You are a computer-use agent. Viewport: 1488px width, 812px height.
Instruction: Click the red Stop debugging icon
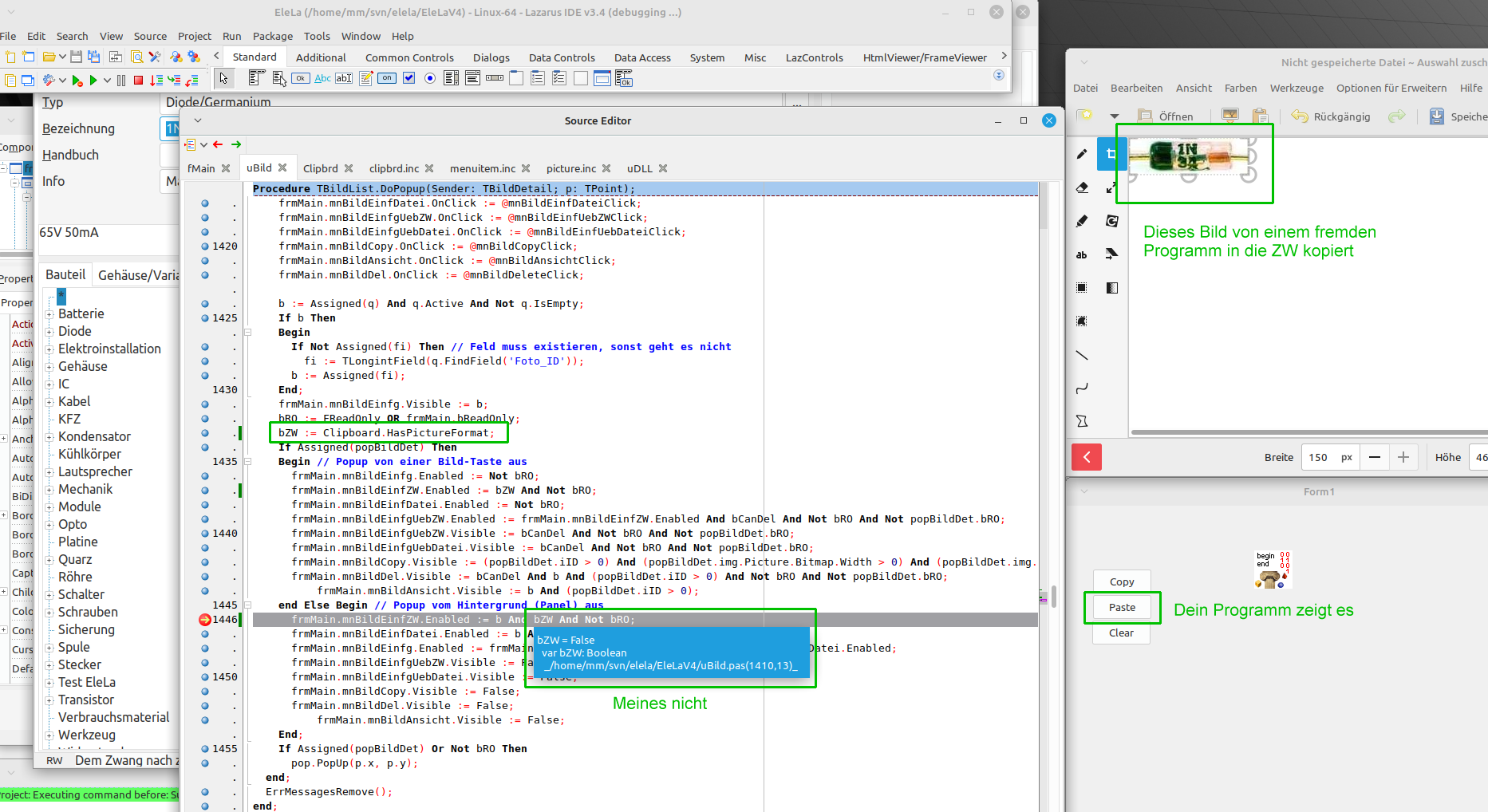[x=139, y=80]
